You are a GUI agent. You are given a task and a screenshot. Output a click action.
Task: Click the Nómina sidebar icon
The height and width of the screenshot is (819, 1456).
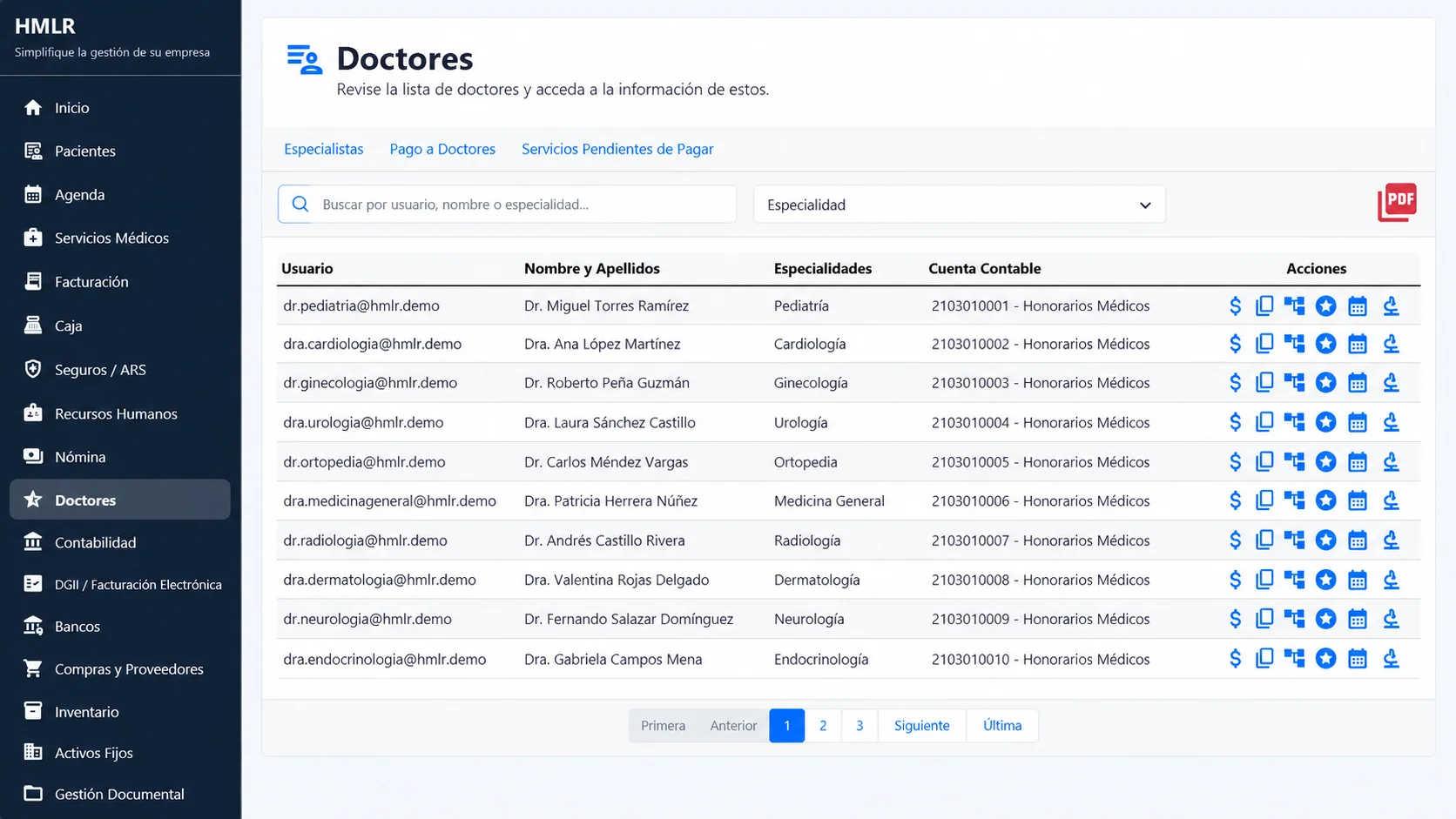click(33, 456)
